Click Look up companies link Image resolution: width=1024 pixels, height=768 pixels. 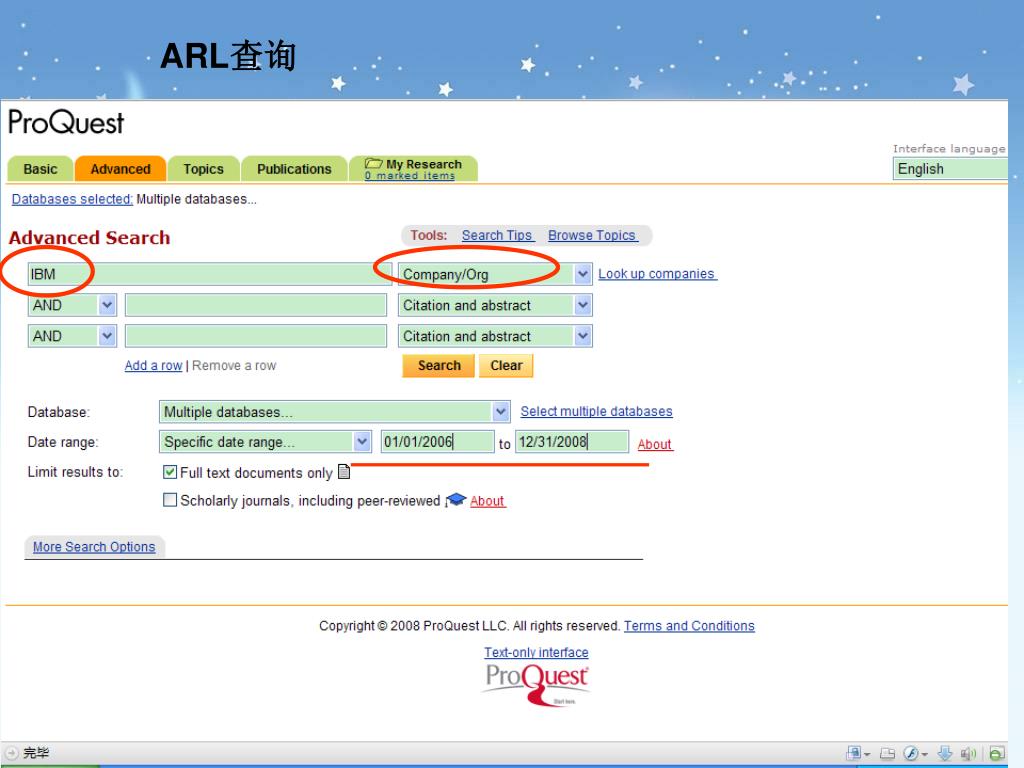[x=657, y=274]
